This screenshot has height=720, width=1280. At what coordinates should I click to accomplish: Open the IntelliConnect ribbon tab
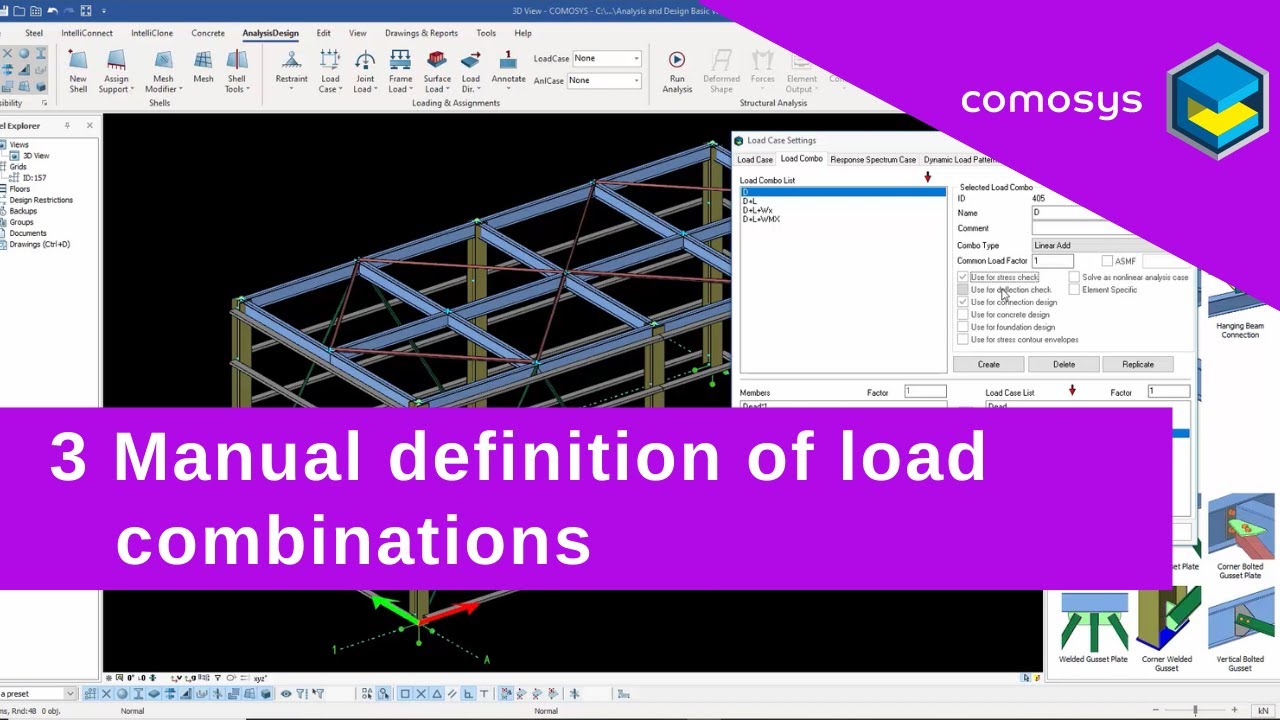point(87,33)
